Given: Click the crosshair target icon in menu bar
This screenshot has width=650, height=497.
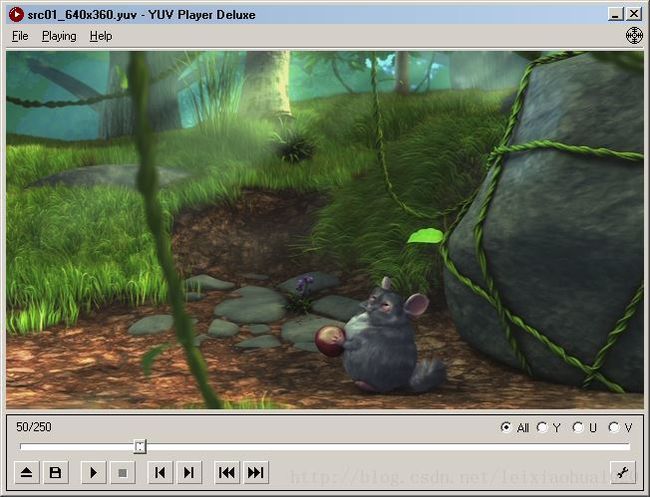Looking at the screenshot, I should 634,36.
